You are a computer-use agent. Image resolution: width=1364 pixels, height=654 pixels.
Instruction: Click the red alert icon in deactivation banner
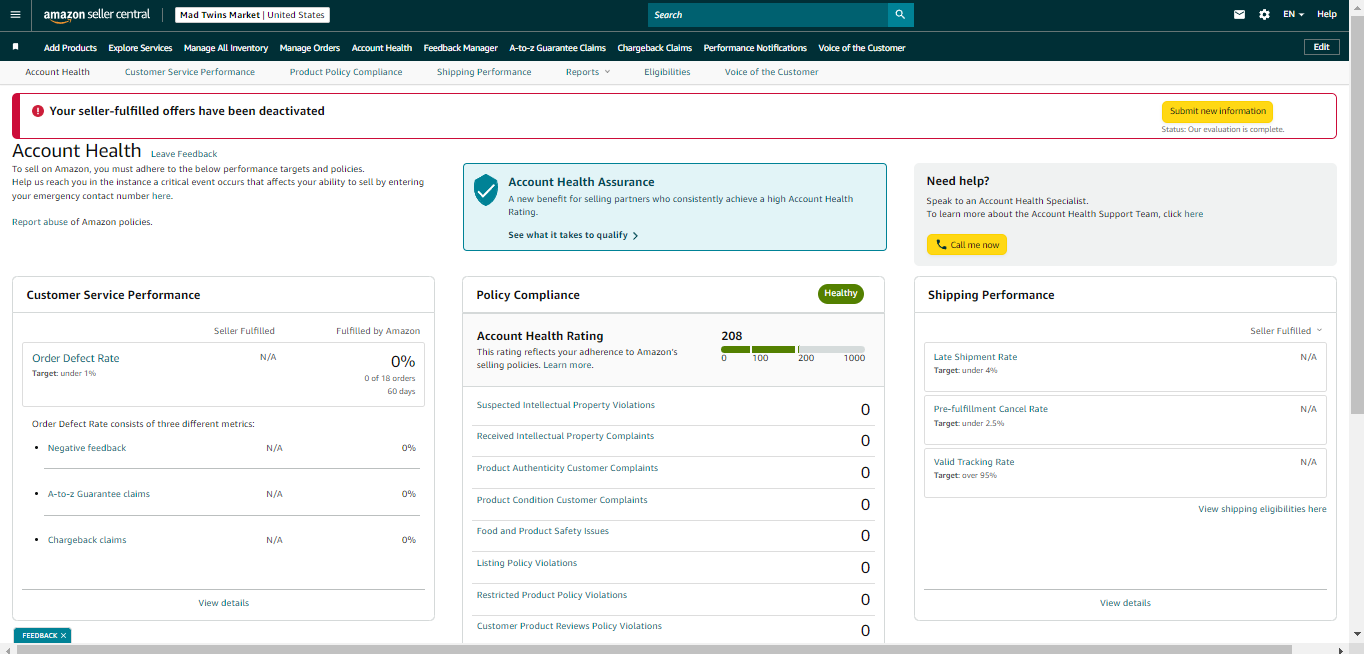click(38, 111)
